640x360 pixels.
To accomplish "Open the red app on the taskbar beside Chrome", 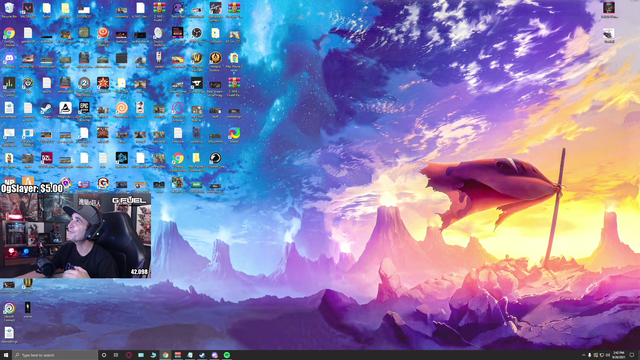I will pos(178,355).
